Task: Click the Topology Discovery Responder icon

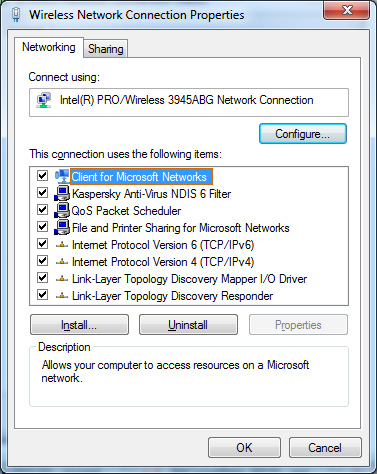Action: click(x=62, y=296)
